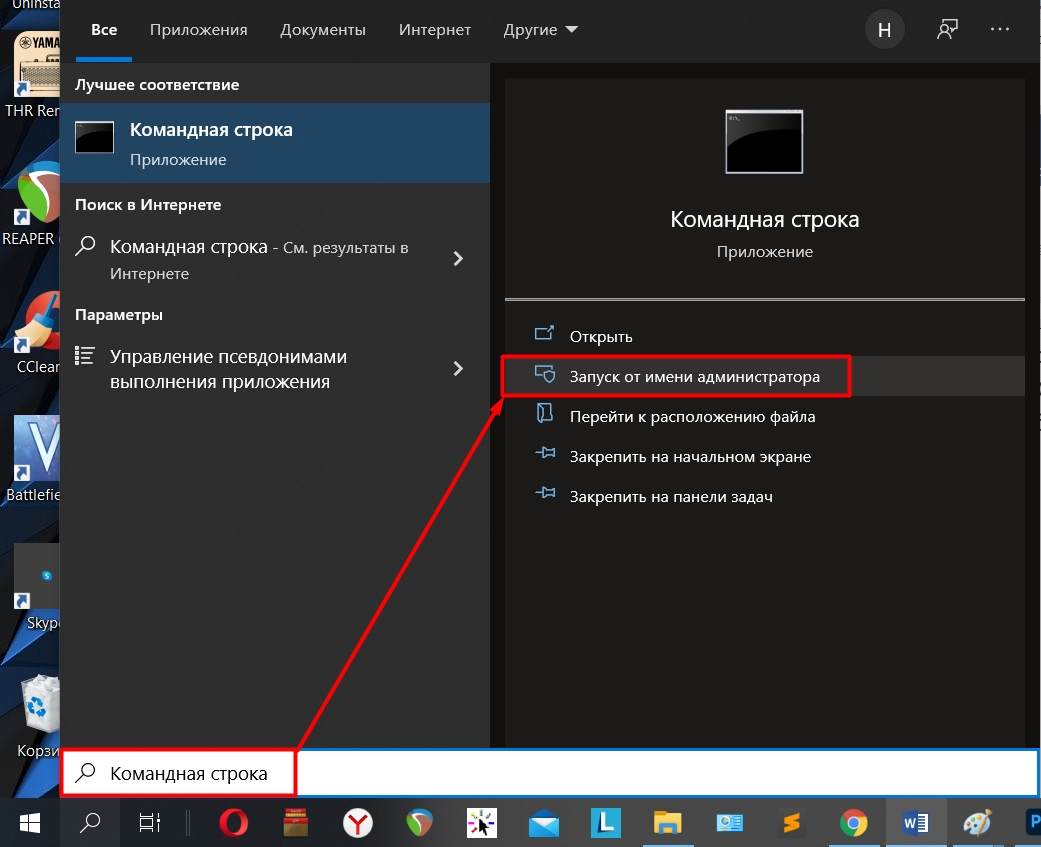Click Закрепить на начальном экране
Screen dimensions: 1041x847
764,457
